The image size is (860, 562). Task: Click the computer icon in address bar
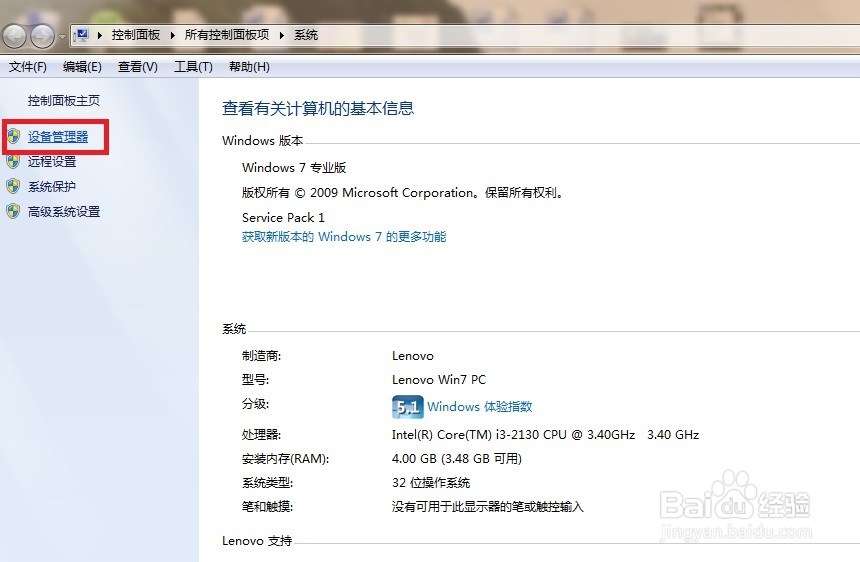click(81, 35)
